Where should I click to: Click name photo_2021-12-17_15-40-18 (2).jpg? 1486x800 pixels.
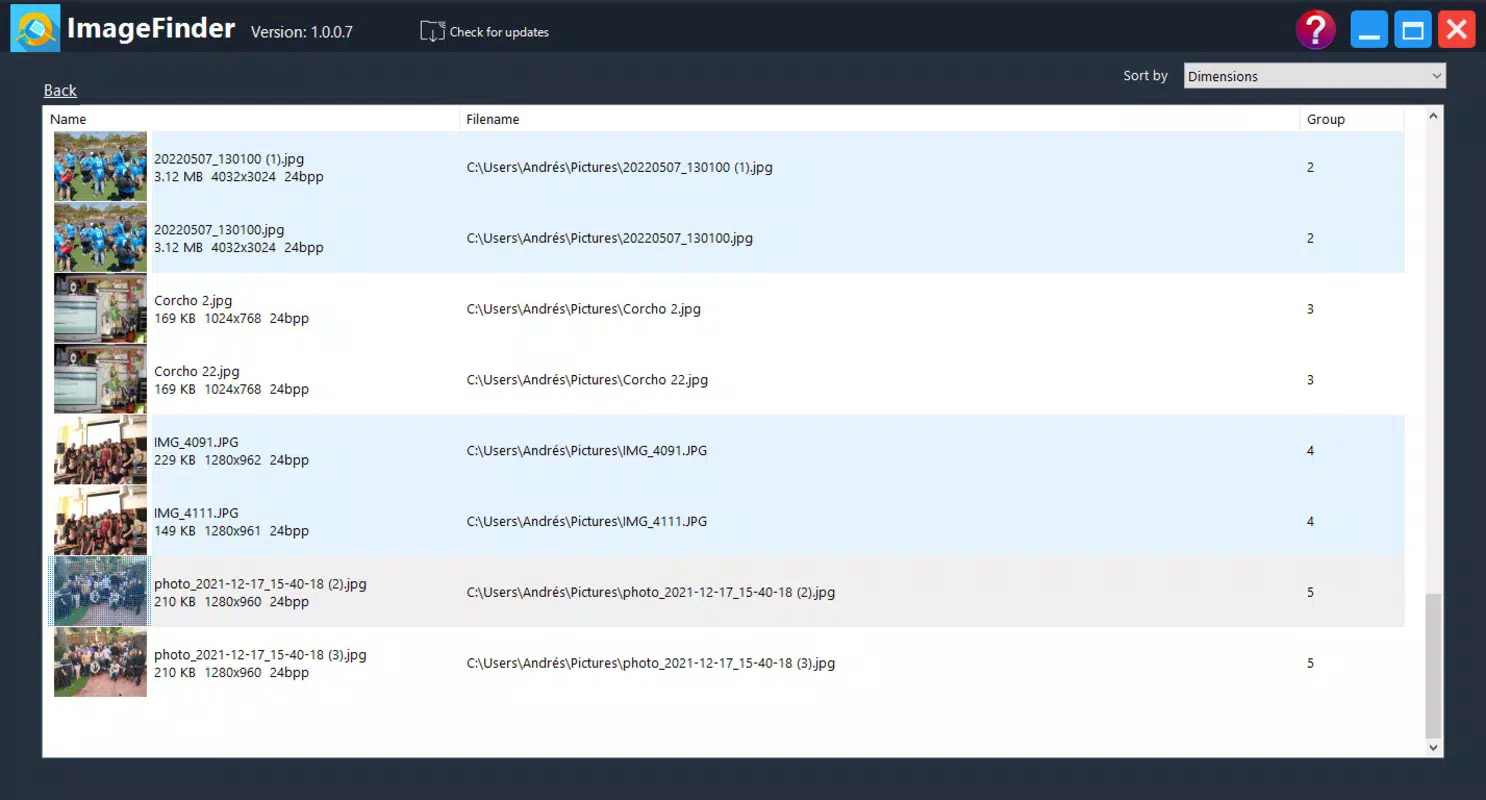[260, 584]
